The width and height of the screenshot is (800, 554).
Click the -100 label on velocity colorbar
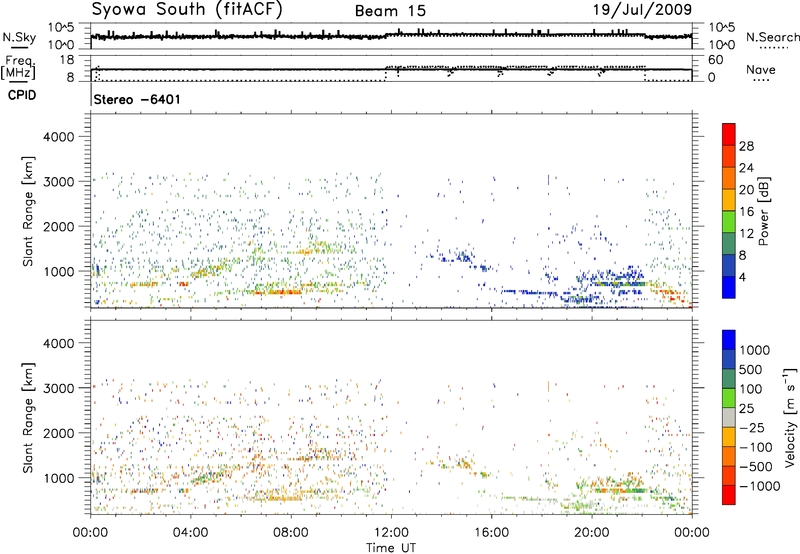click(756, 447)
